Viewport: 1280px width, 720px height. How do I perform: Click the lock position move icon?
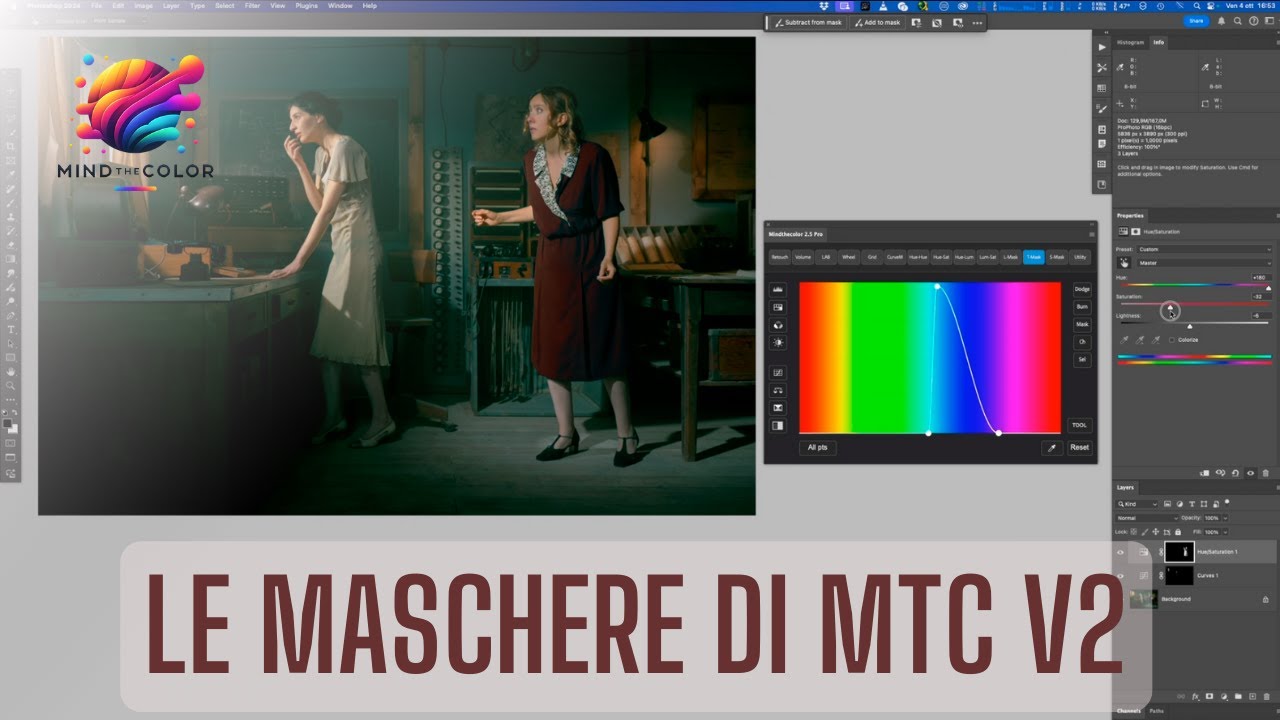tap(1155, 531)
